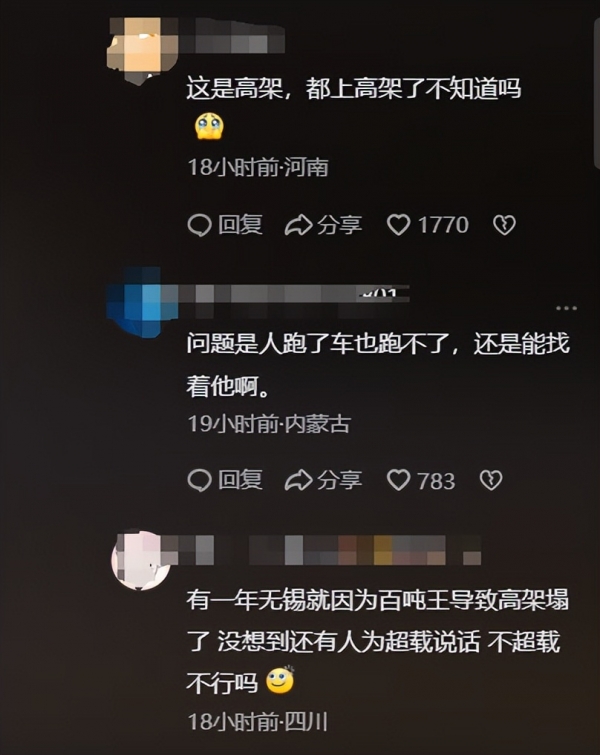Click reply bubble icon under Inner Mongolia comment
This screenshot has height=755, width=600.
199,480
